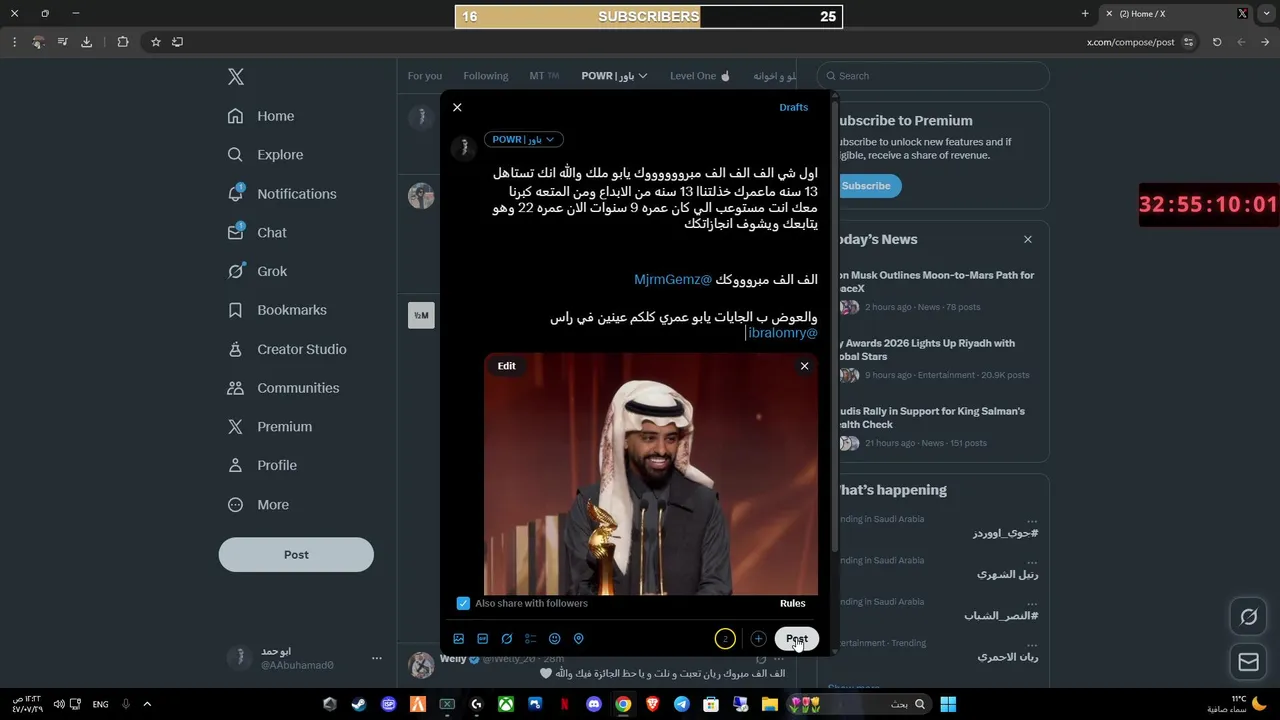Click the floating messages envelope button
This screenshot has height=720, width=1280.
tap(1248, 662)
